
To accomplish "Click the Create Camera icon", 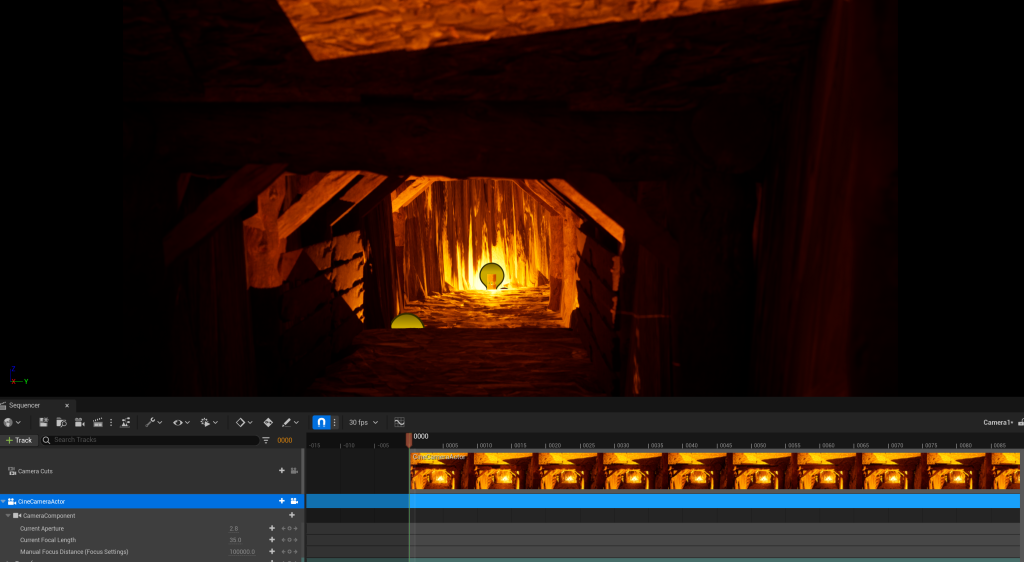I will click(79, 423).
